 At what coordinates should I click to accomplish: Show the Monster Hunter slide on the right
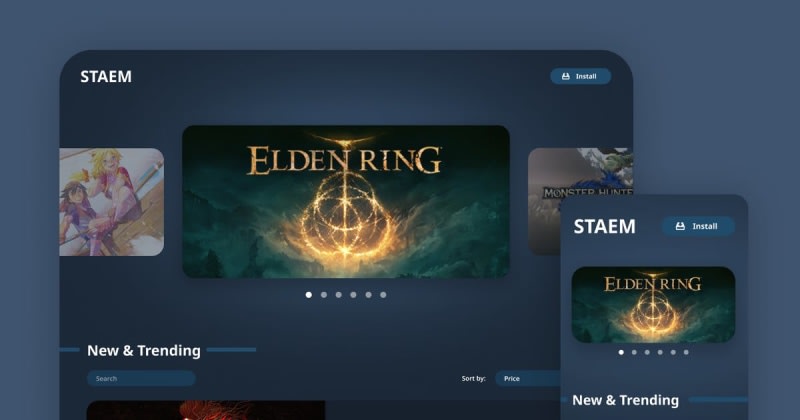580,174
